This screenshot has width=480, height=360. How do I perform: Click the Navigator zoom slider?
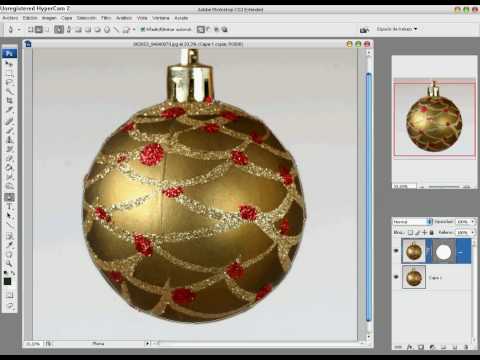[443, 186]
